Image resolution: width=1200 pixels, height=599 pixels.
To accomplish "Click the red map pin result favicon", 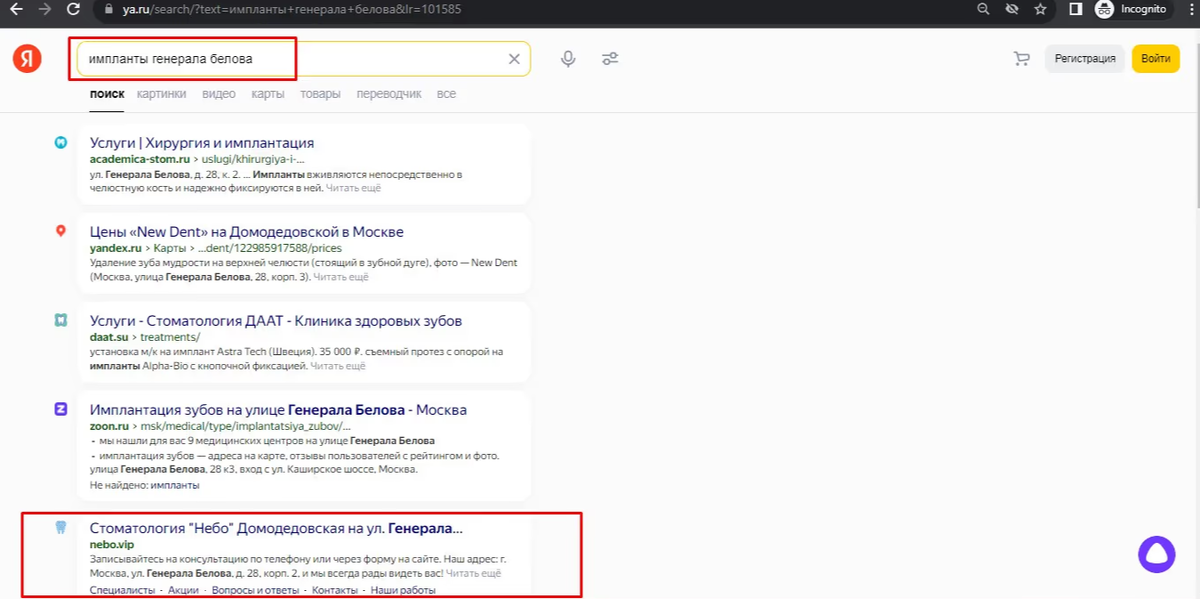I will coord(61,231).
